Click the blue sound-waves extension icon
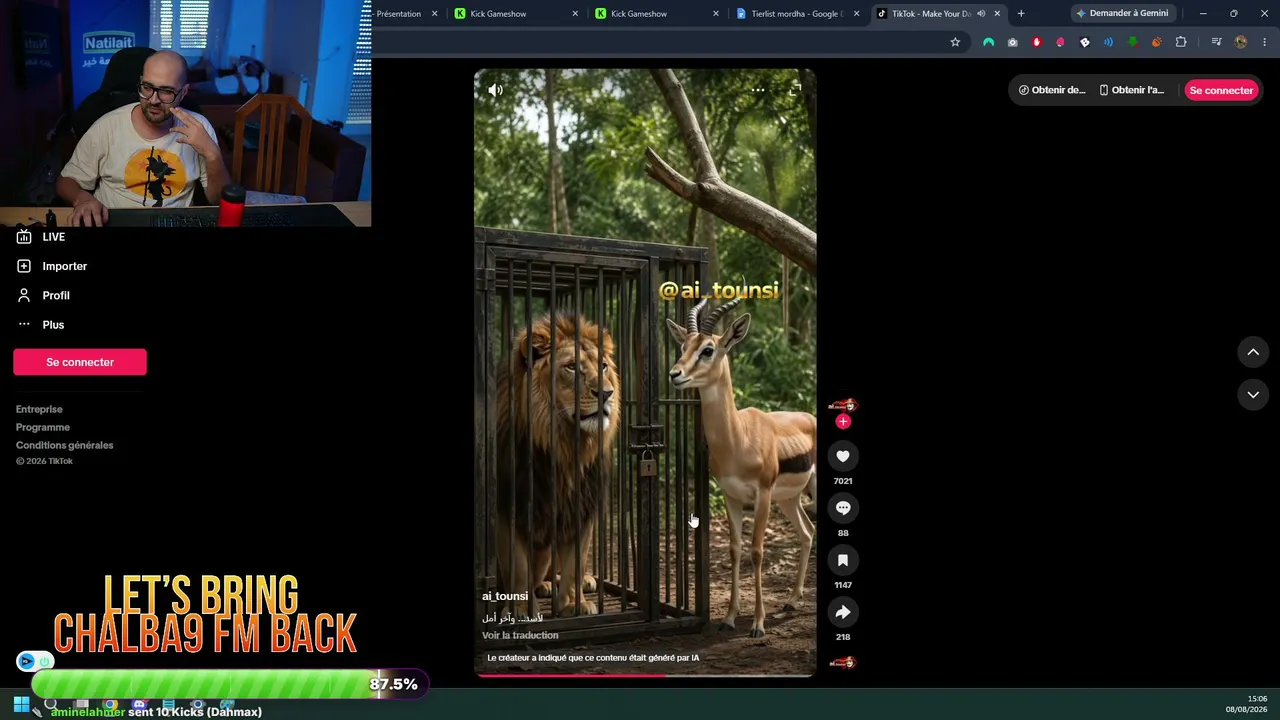Screen dimensions: 1280x720 point(1108,42)
